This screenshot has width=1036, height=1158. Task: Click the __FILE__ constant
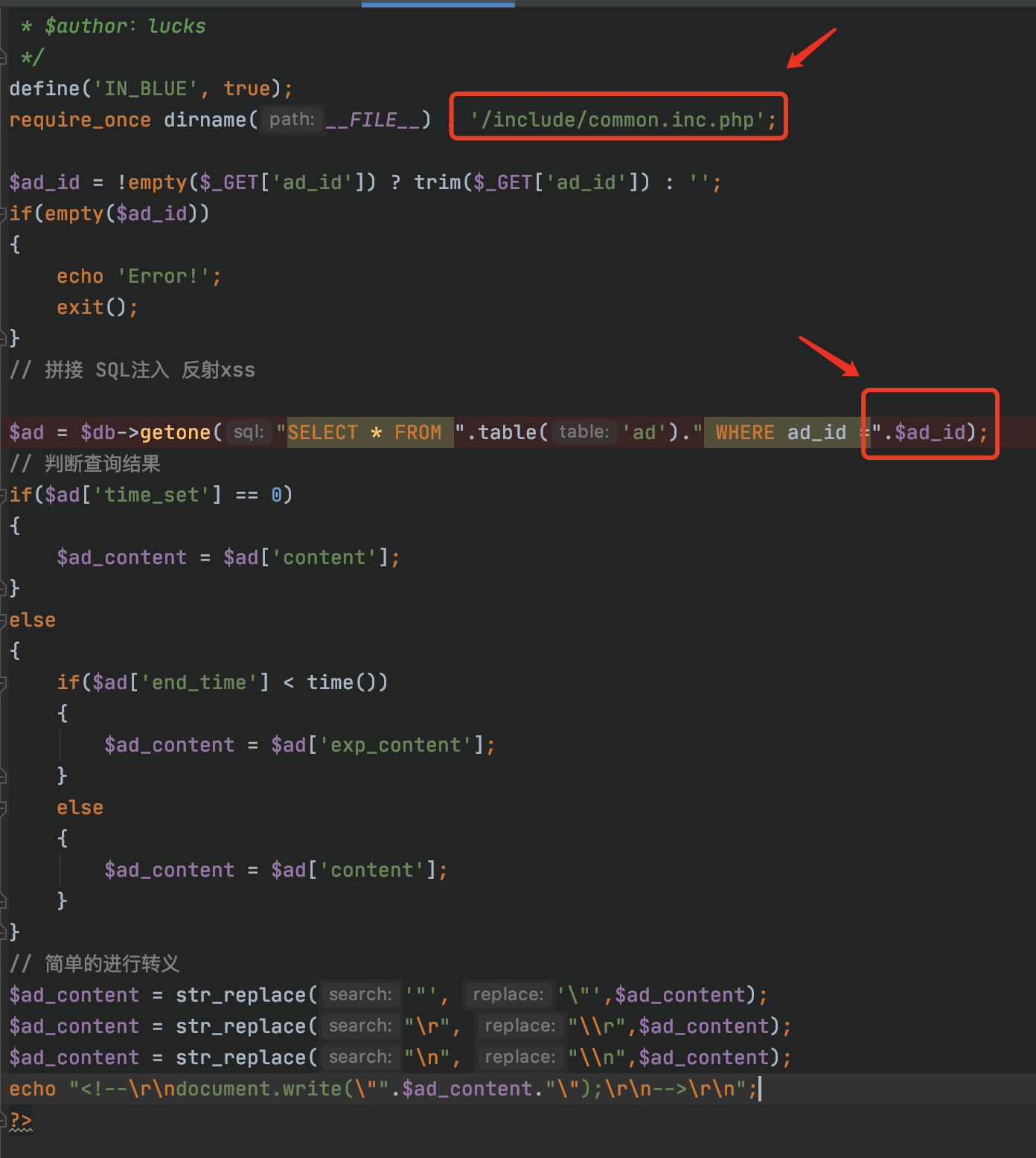point(373,120)
